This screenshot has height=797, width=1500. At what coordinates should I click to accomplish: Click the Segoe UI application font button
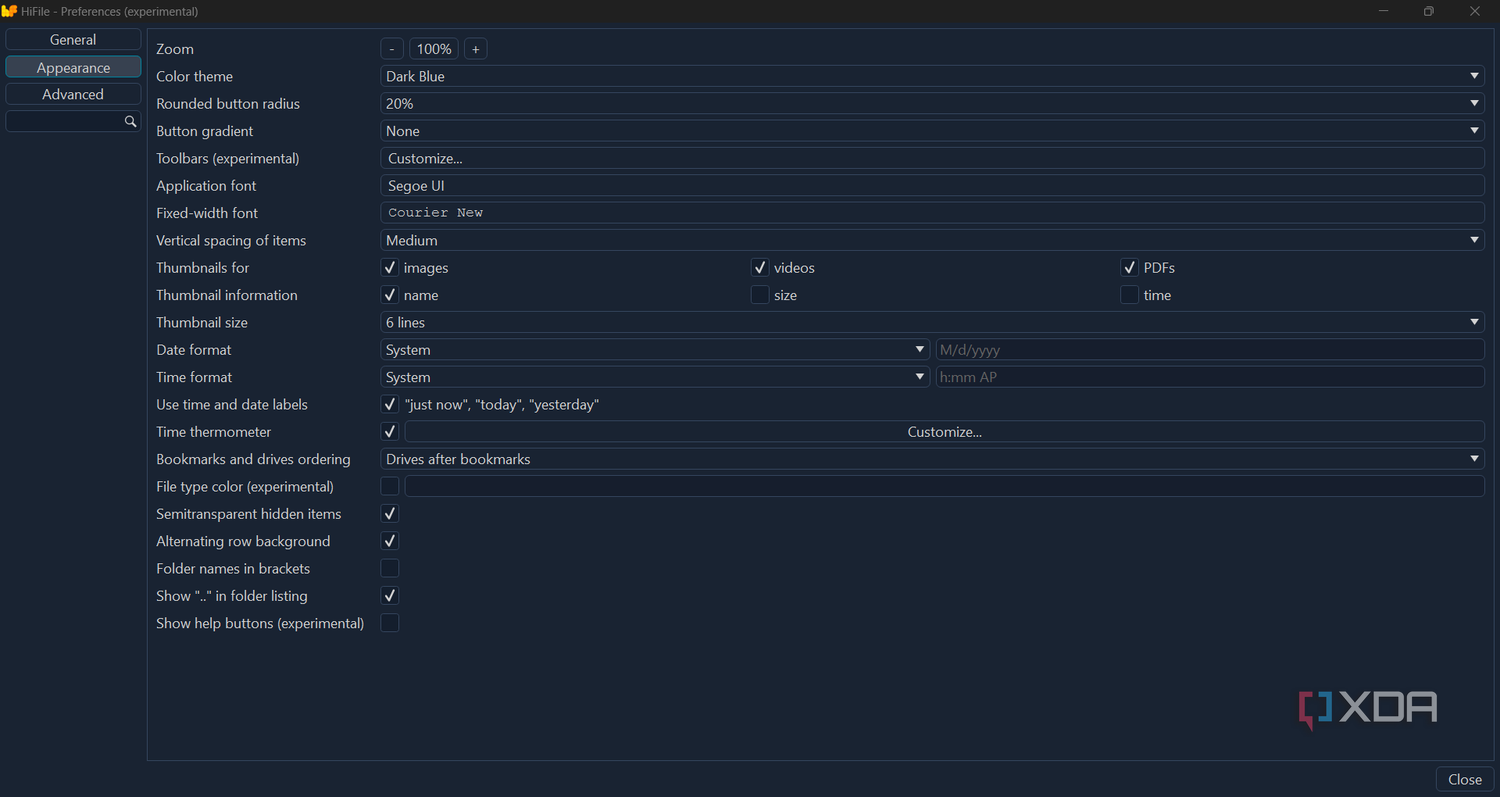pos(932,186)
